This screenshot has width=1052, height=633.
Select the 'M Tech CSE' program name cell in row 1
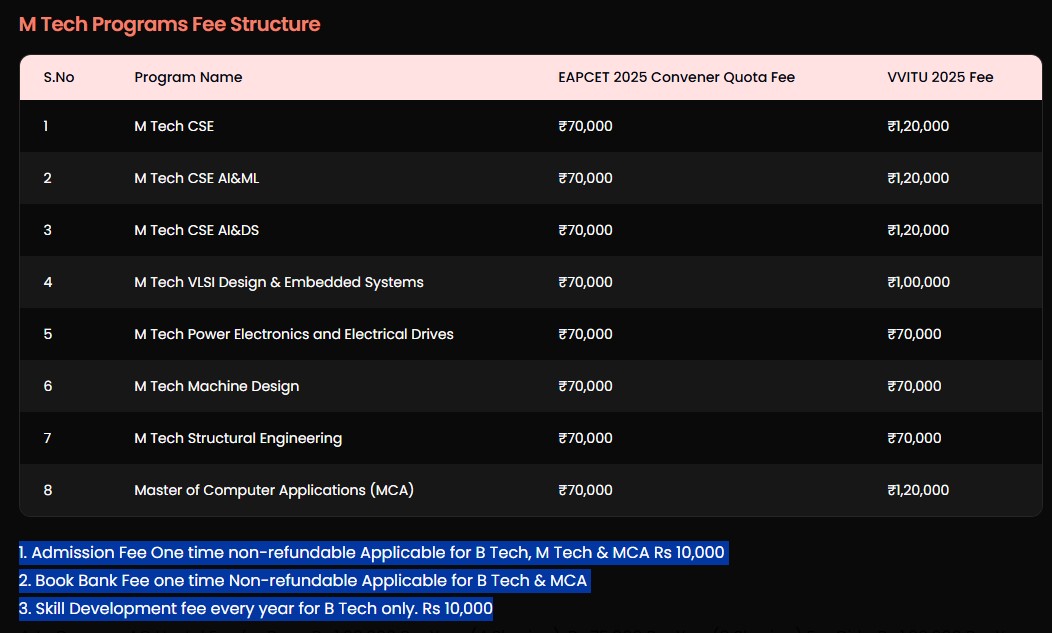click(x=174, y=126)
